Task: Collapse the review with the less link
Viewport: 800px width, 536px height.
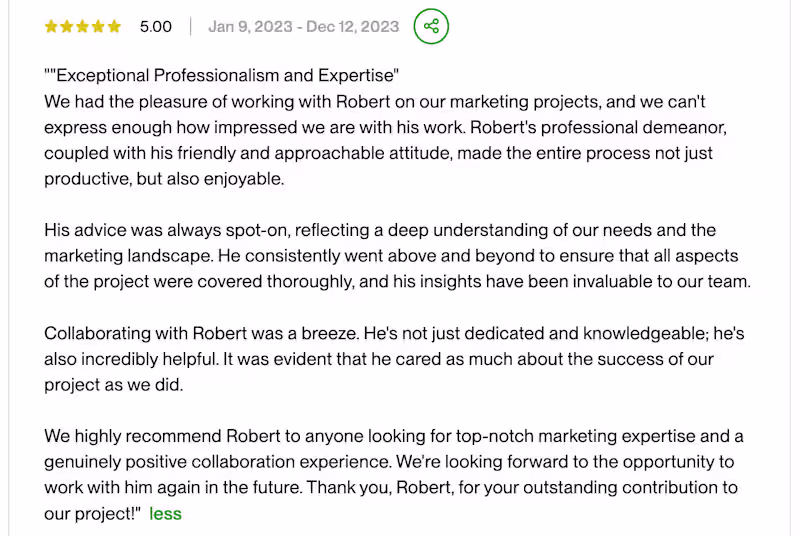Action: [x=165, y=514]
